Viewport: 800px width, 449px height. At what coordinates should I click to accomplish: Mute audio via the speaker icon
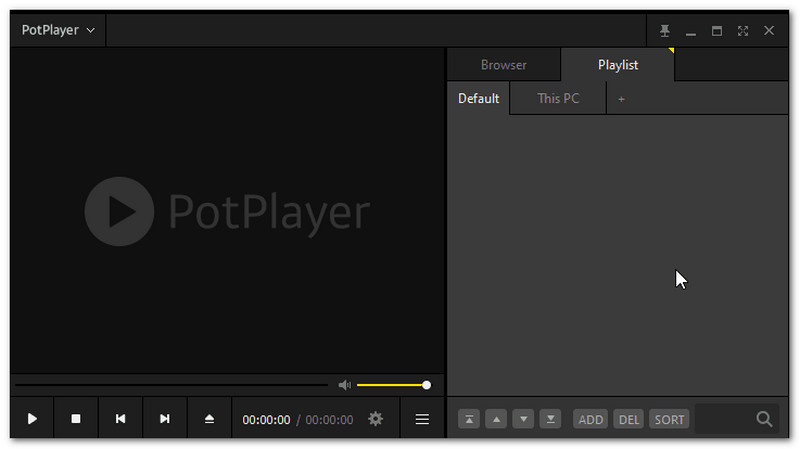pyautogui.click(x=344, y=385)
